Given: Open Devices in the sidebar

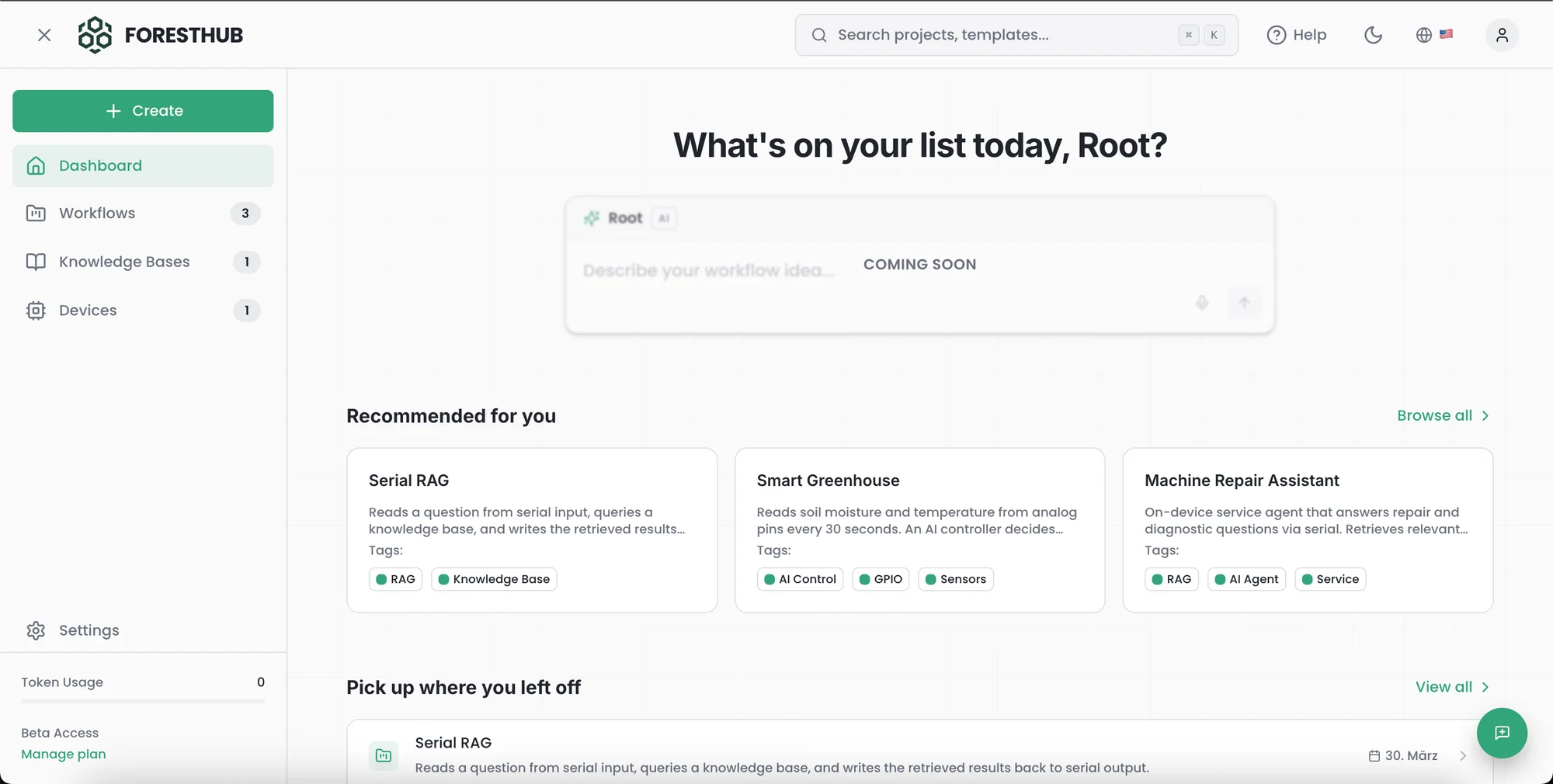Looking at the screenshot, I should 143,310.
